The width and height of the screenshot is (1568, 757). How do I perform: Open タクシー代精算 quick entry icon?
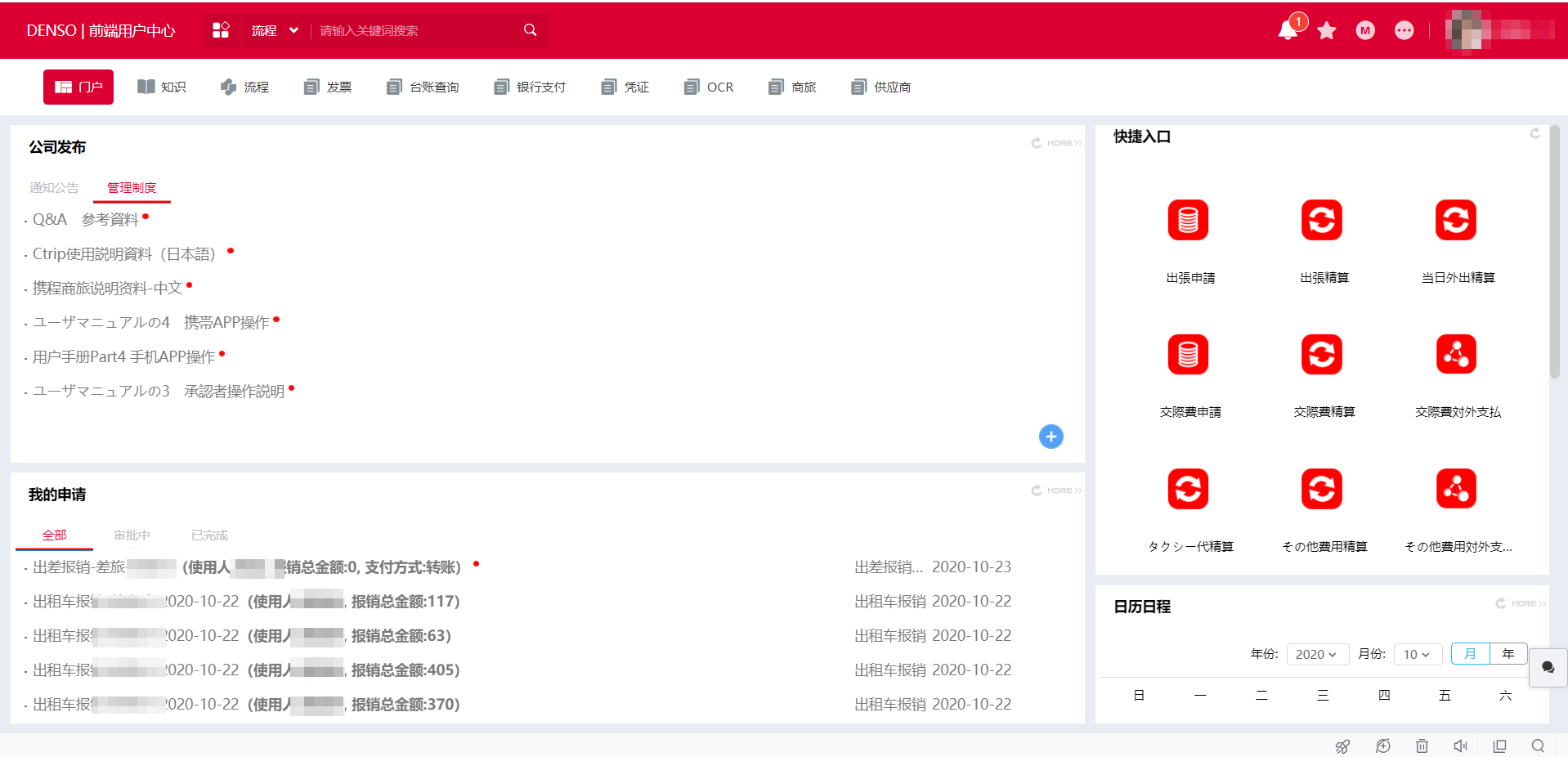click(1188, 489)
